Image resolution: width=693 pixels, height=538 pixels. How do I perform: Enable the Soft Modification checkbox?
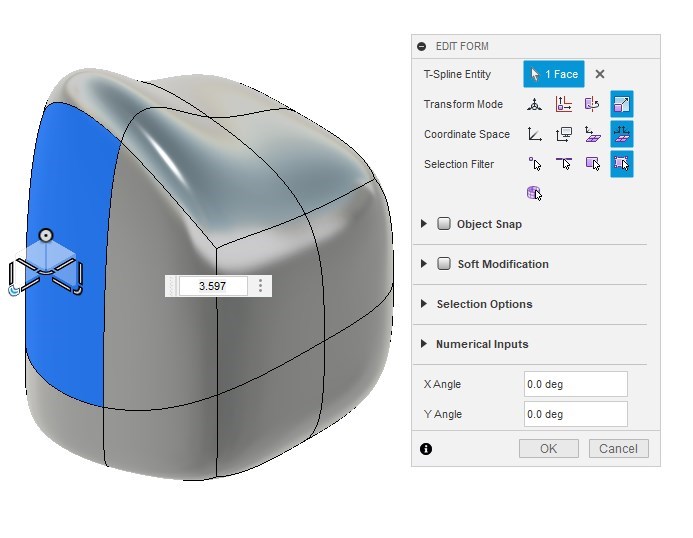(x=444, y=264)
